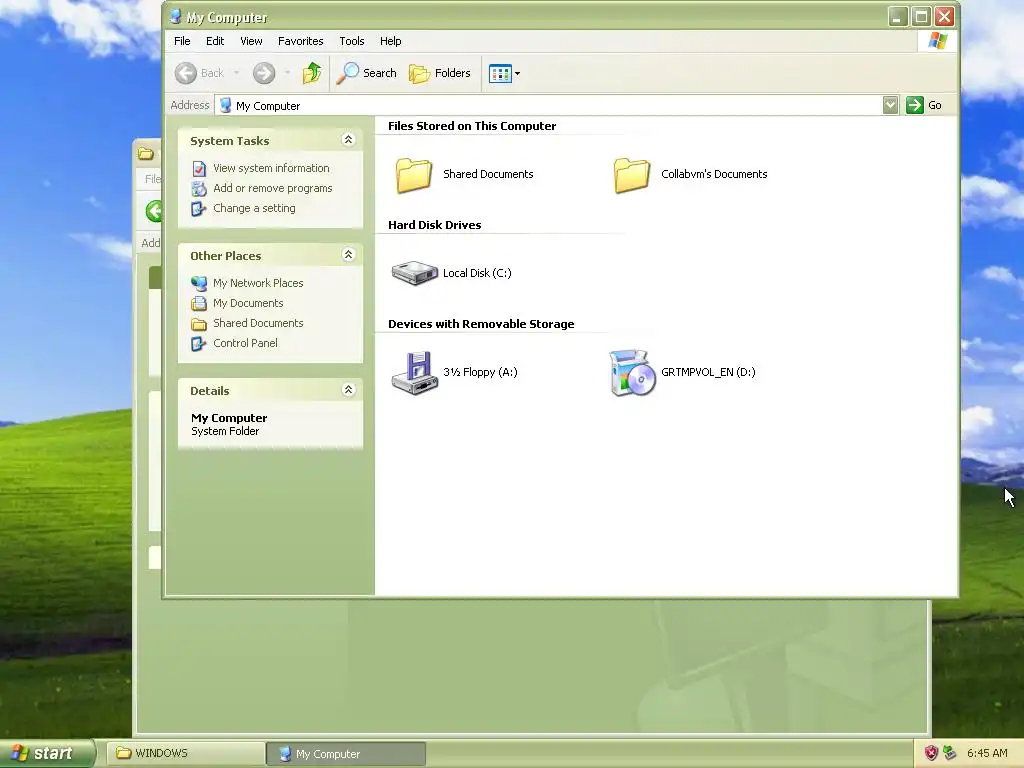Collapse the Other Places panel
The width and height of the screenshot is (1024, 768).
point(348,255)
